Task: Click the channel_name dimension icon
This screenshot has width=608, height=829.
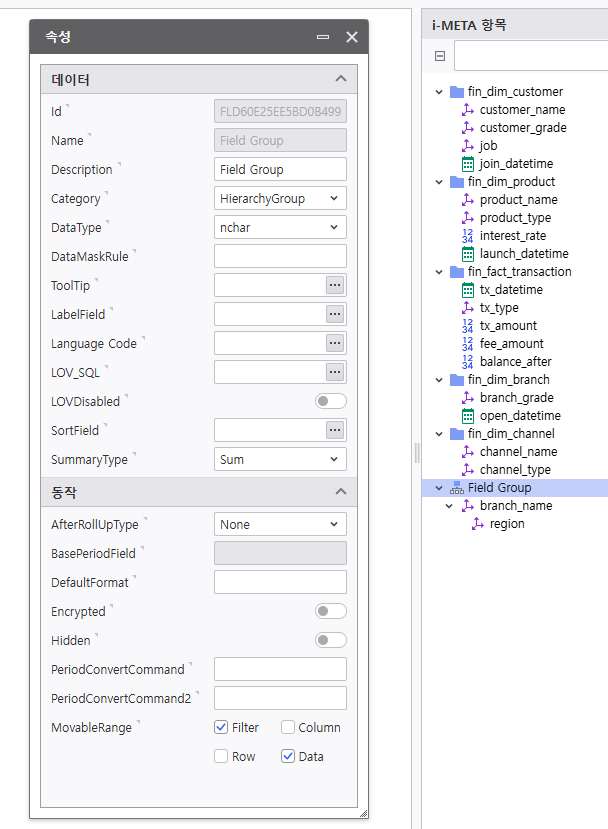Action: 468,452
